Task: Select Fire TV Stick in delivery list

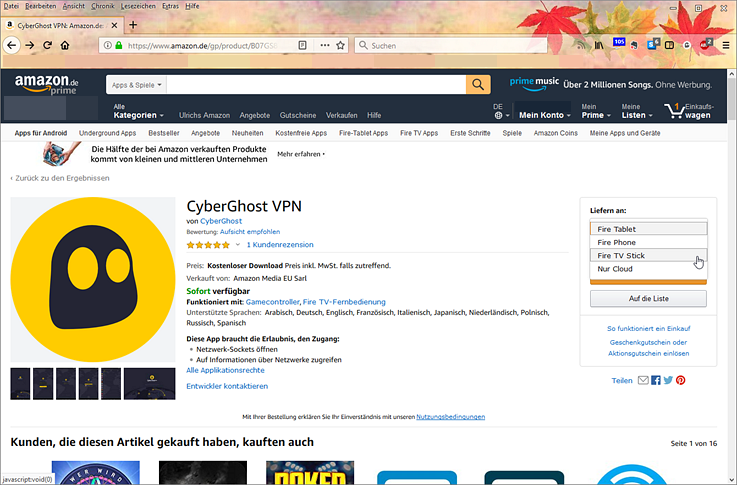Action: point(648,255)
